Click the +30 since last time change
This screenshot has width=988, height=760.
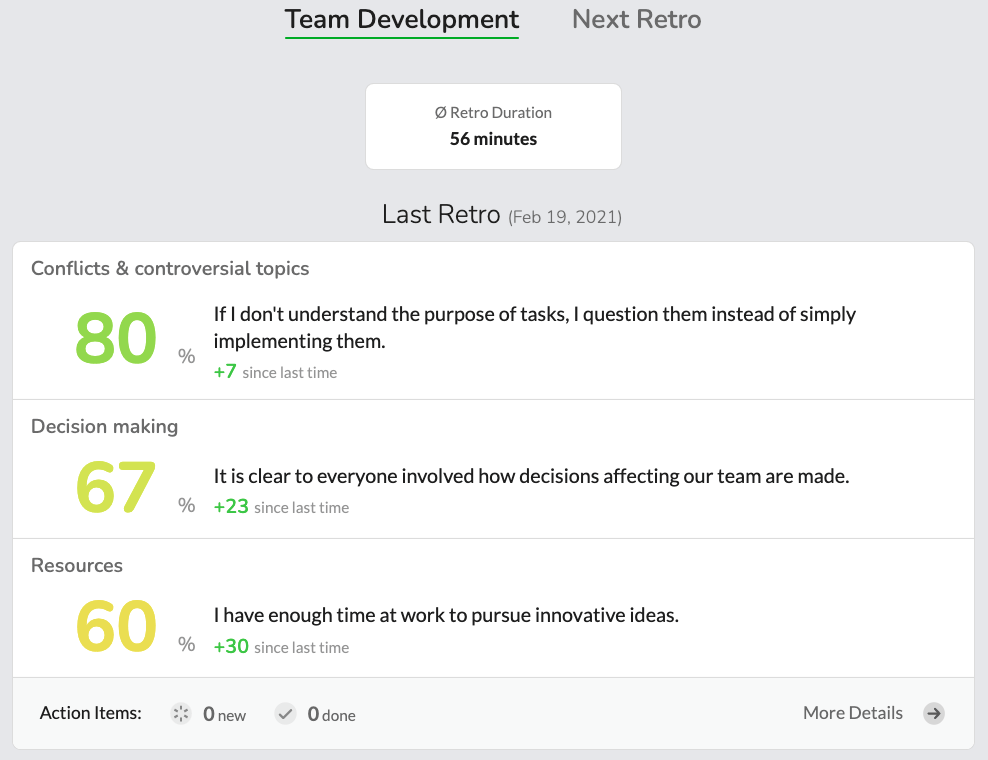pyautogui.click(x=281, y=647)
